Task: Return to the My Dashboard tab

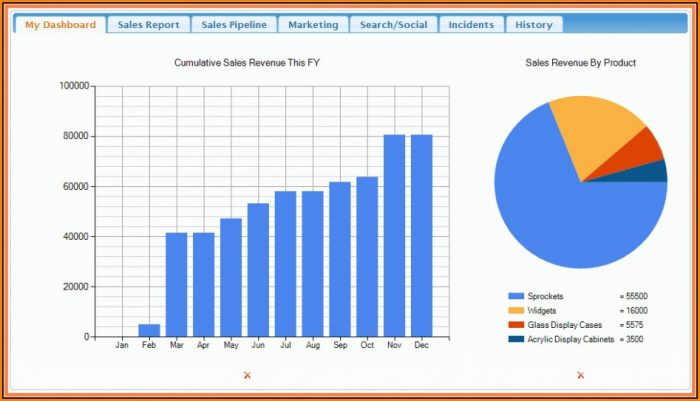Action: (x=61, y=25)
